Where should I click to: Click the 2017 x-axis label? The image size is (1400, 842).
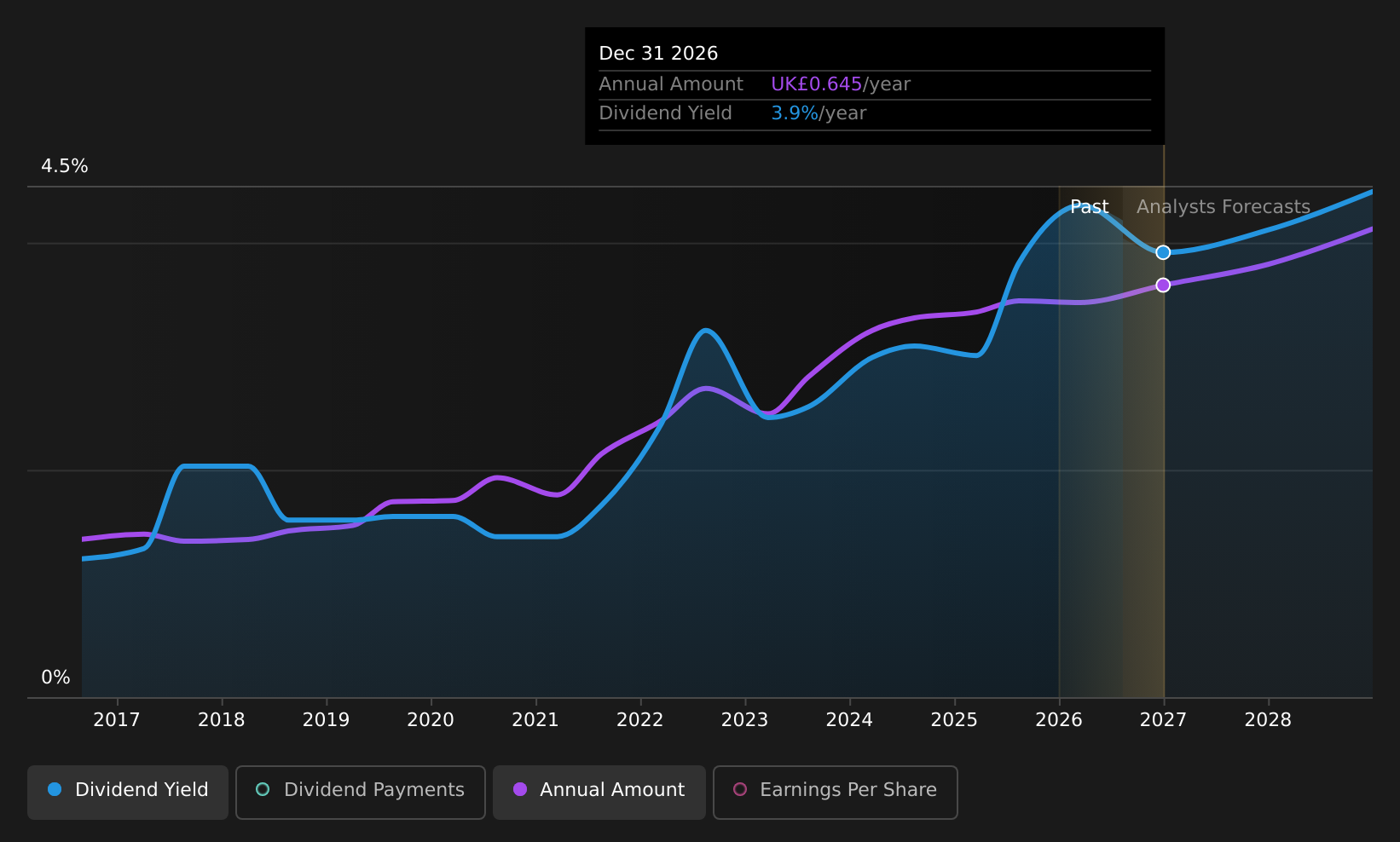click(117, 720)
